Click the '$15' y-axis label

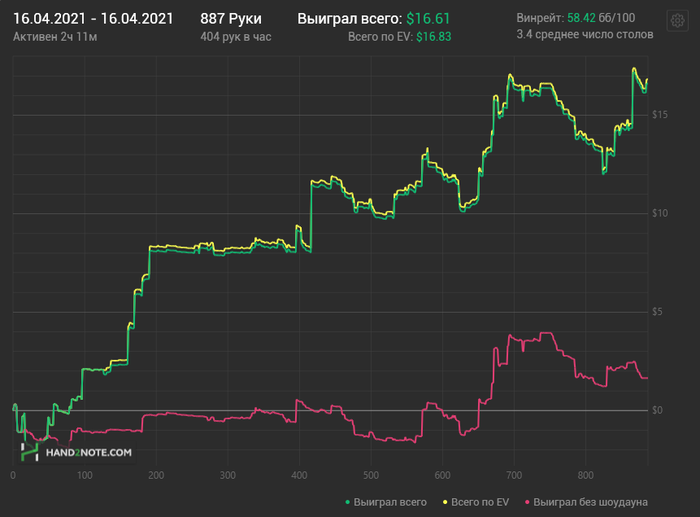[660, 115]
